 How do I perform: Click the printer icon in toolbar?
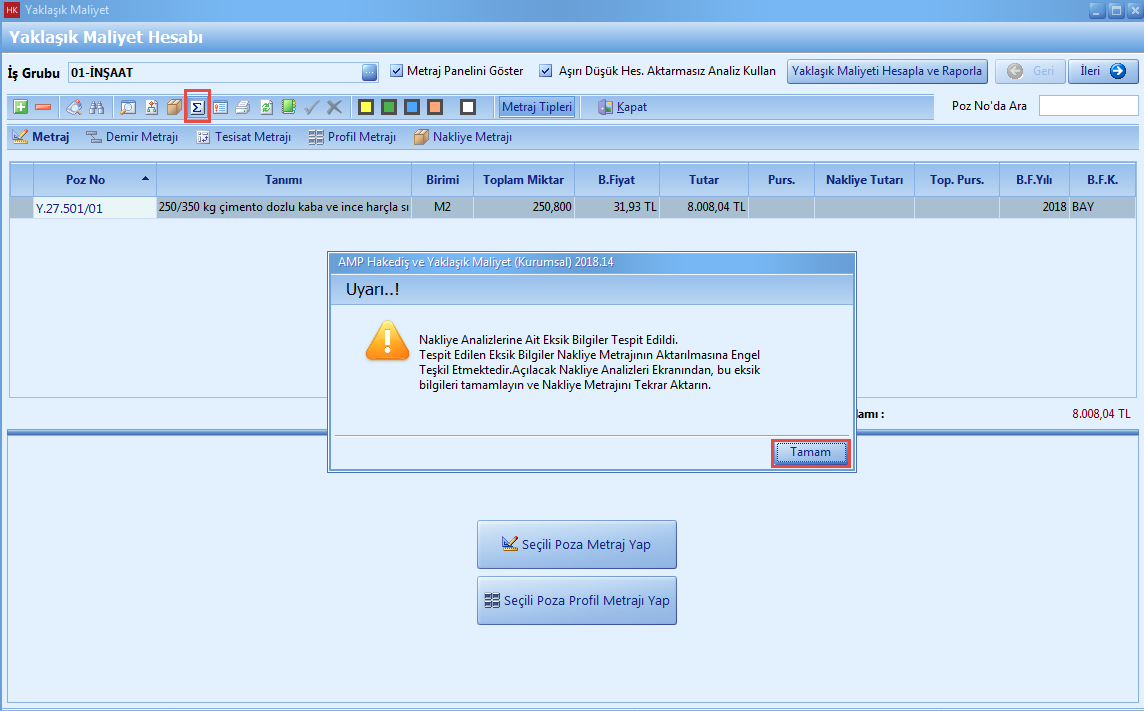pyautogui.click(x=243, y=107)
